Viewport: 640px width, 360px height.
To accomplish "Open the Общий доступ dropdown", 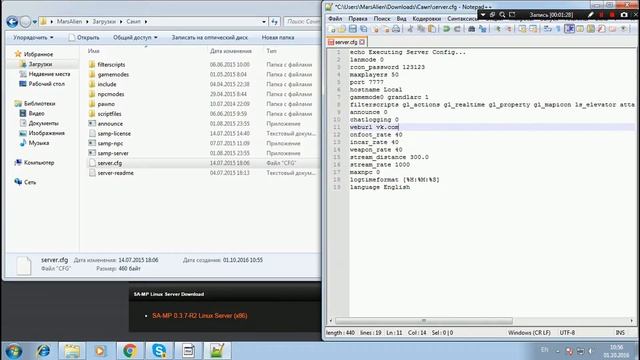I will pos(135,38).
